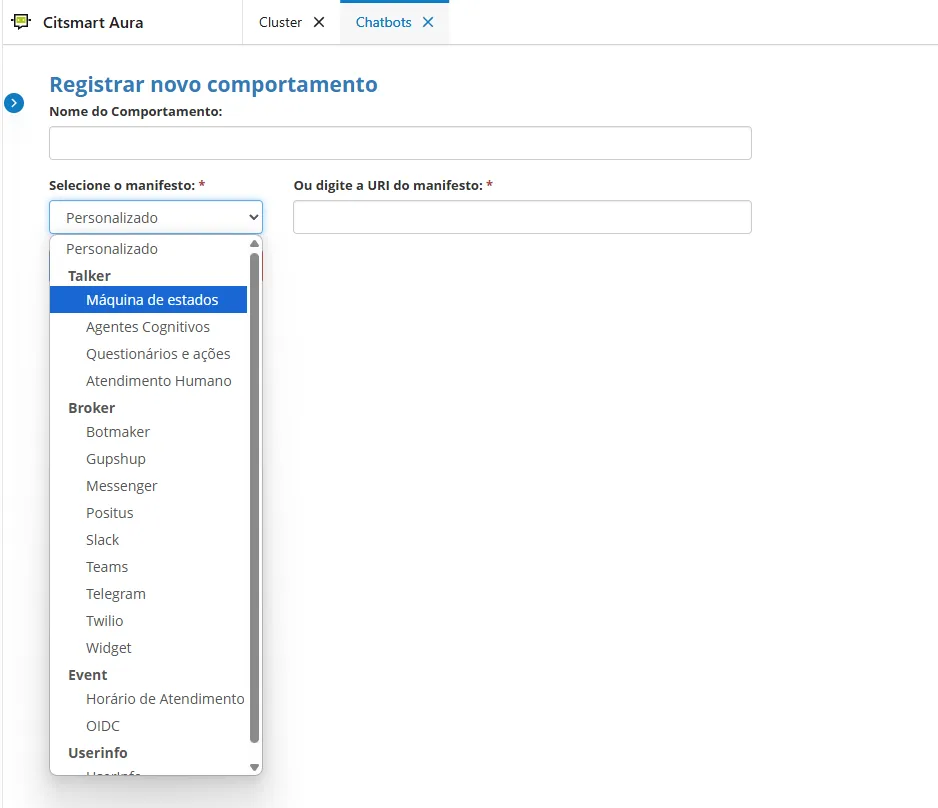Choose Teams from the list
The image size is (938, 808).
(x=148, y=566)
